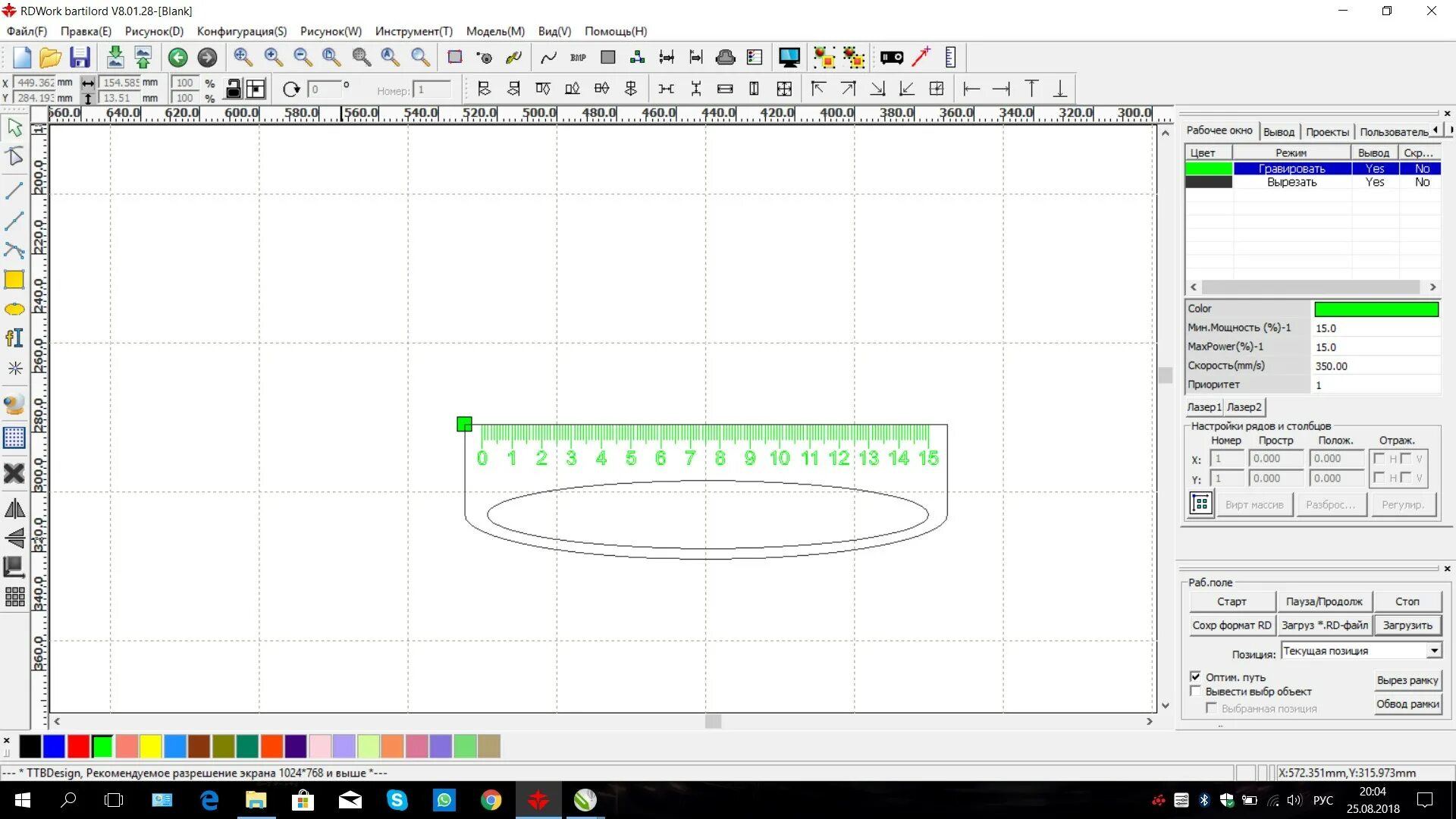Expand the panel tabs right arrow

[x=1450, y=130]
